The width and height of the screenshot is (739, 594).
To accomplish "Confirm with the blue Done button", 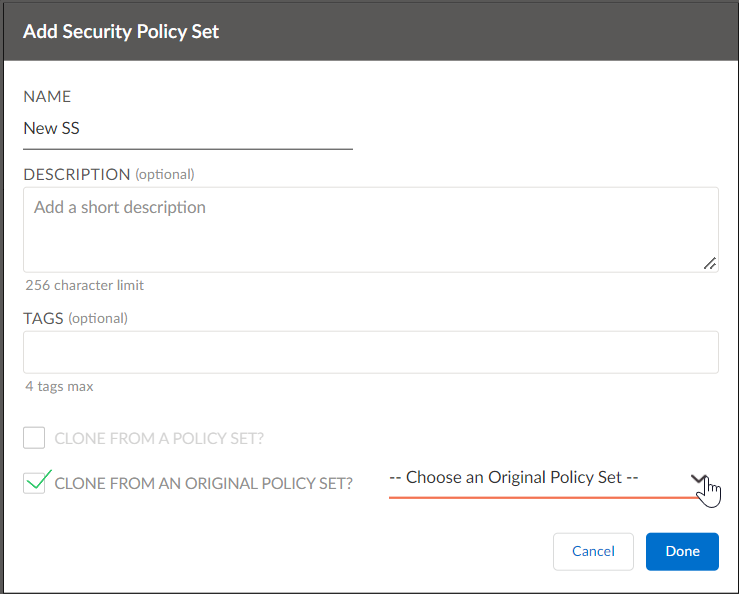I will pyautogui.click(x=682, y=551).
